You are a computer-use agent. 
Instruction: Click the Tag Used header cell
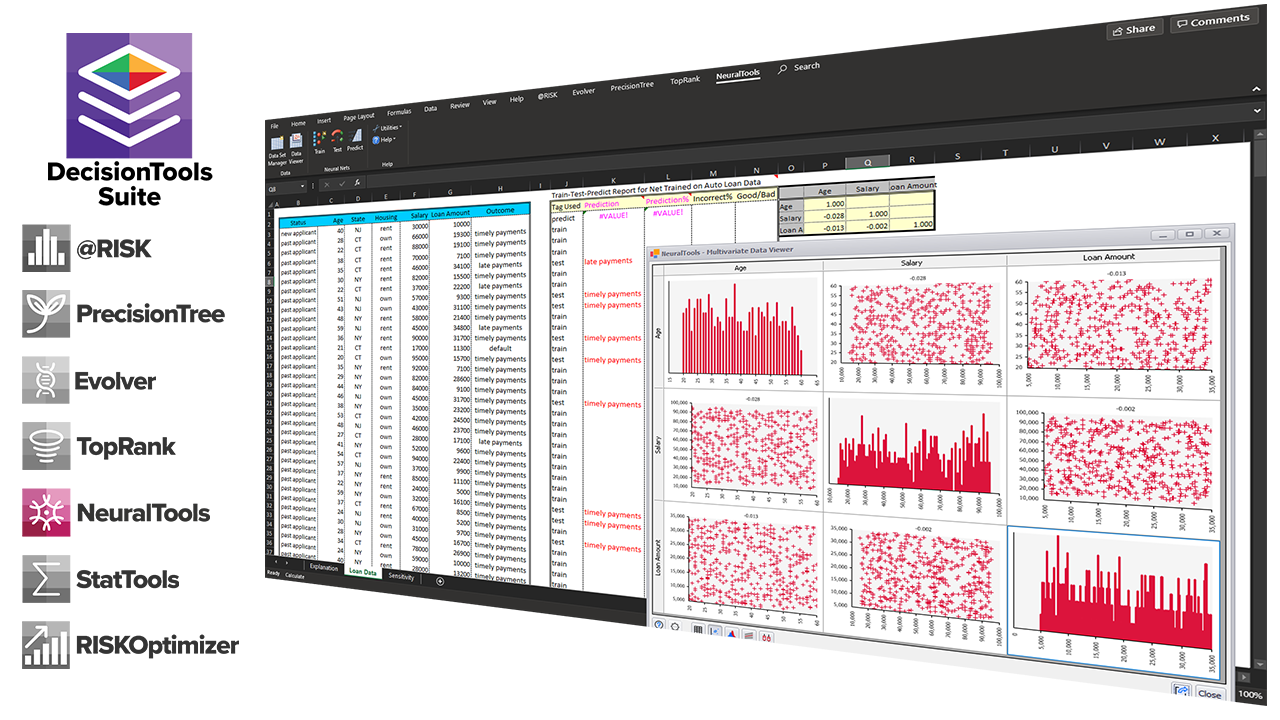point(566,207)
